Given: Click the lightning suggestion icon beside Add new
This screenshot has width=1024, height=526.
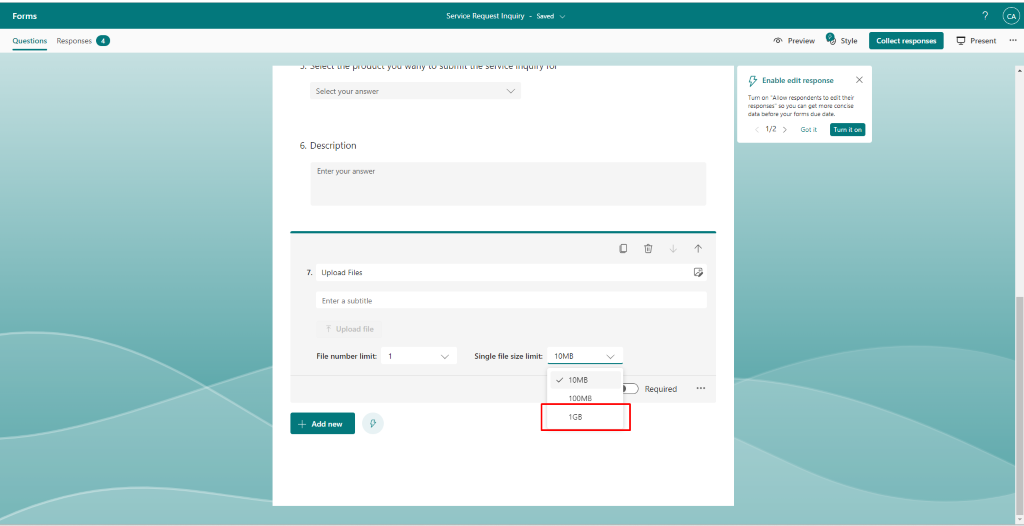Looking at the screenshot, I should coord(372,424).
